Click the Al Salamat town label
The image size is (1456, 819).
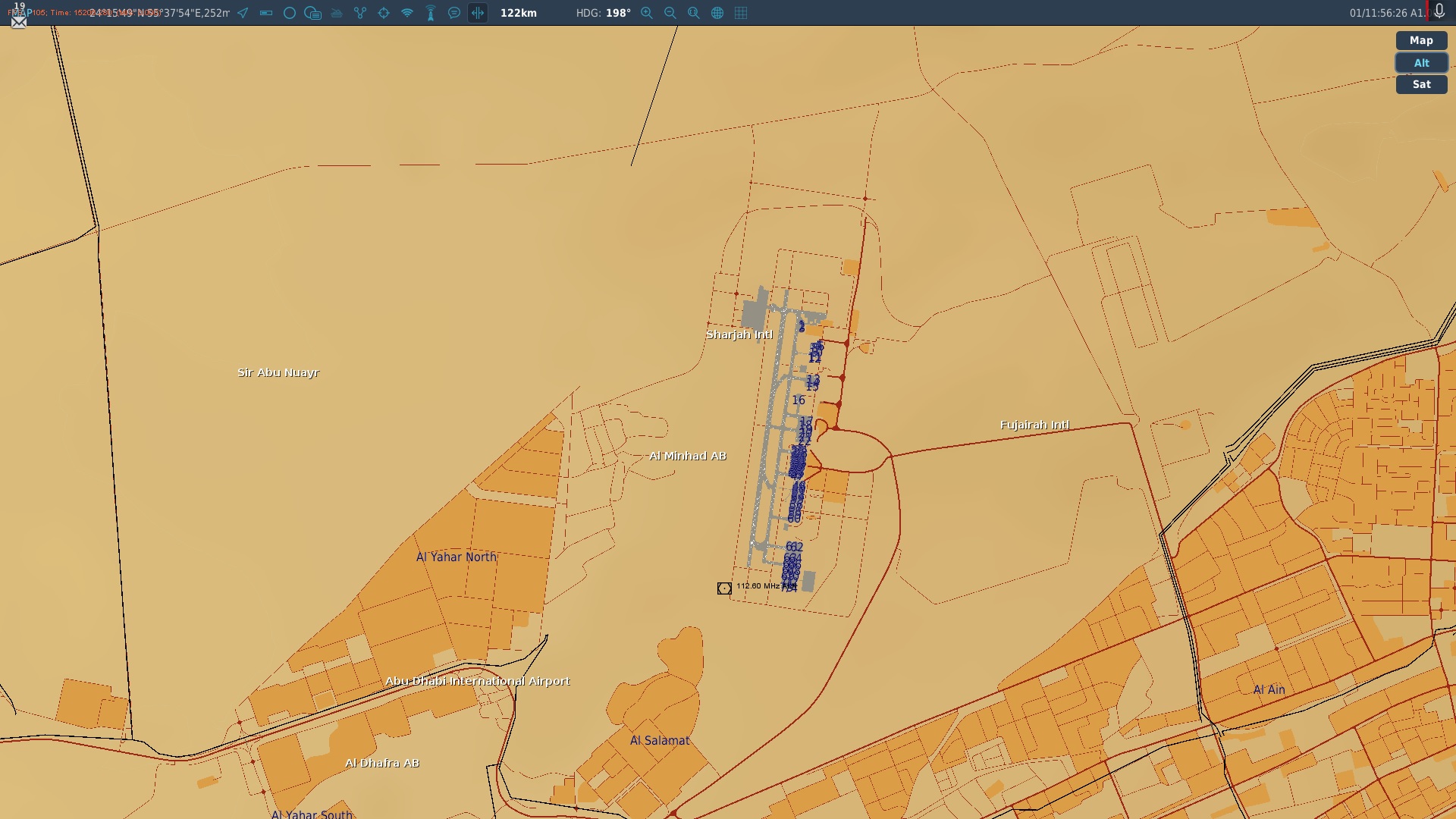660,741
